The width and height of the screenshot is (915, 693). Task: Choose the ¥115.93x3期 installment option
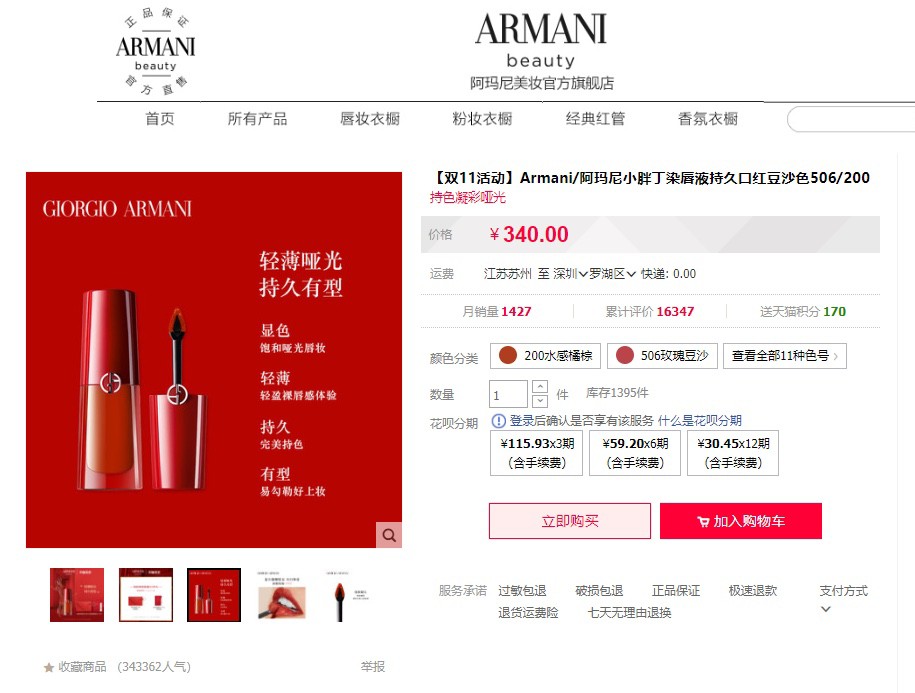tap(536, 453)
